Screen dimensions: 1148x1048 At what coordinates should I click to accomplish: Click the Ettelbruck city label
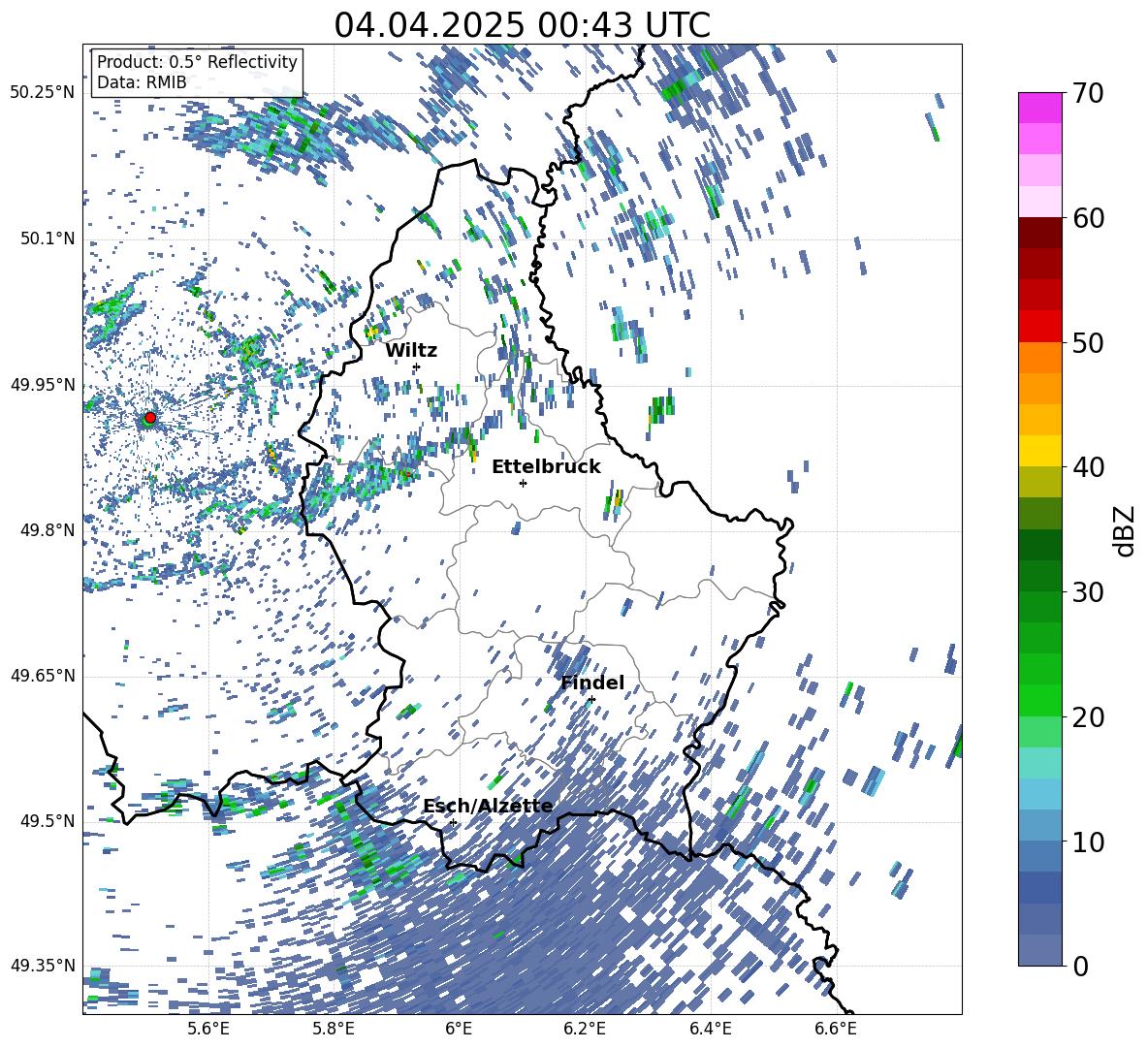(x=546, y=467)
